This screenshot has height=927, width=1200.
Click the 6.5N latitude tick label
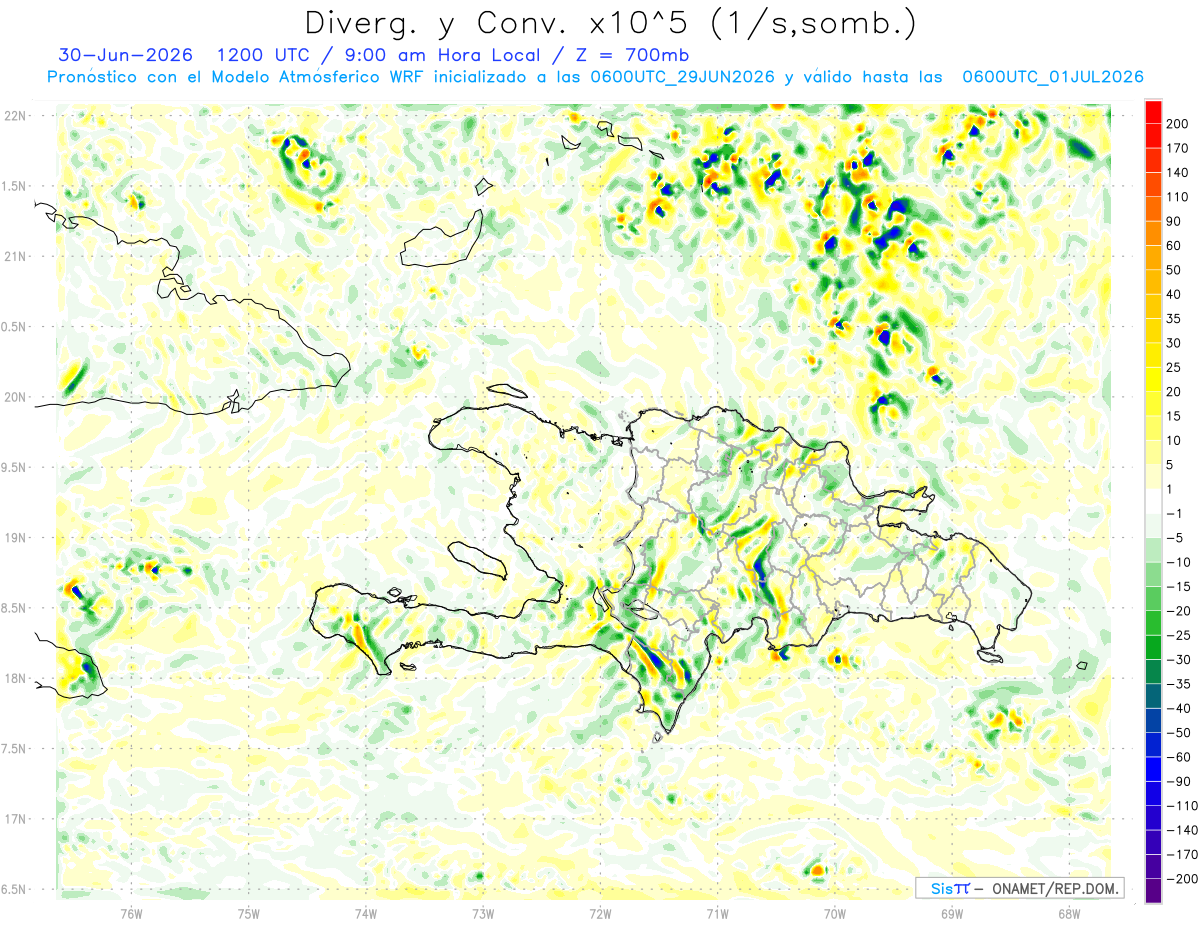pyautogui.click(x=15, y=889)
